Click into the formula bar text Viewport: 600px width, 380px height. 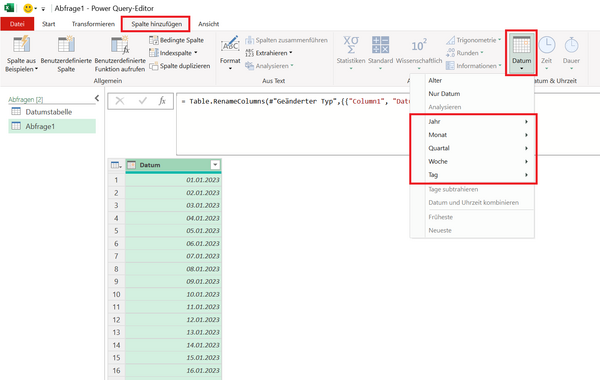click(x=295, y=102)
